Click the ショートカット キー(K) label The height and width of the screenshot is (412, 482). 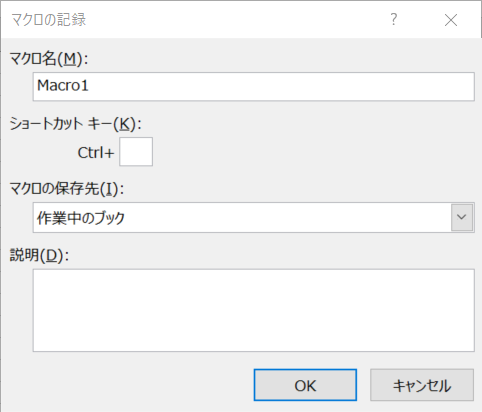[x=75, y=124]
